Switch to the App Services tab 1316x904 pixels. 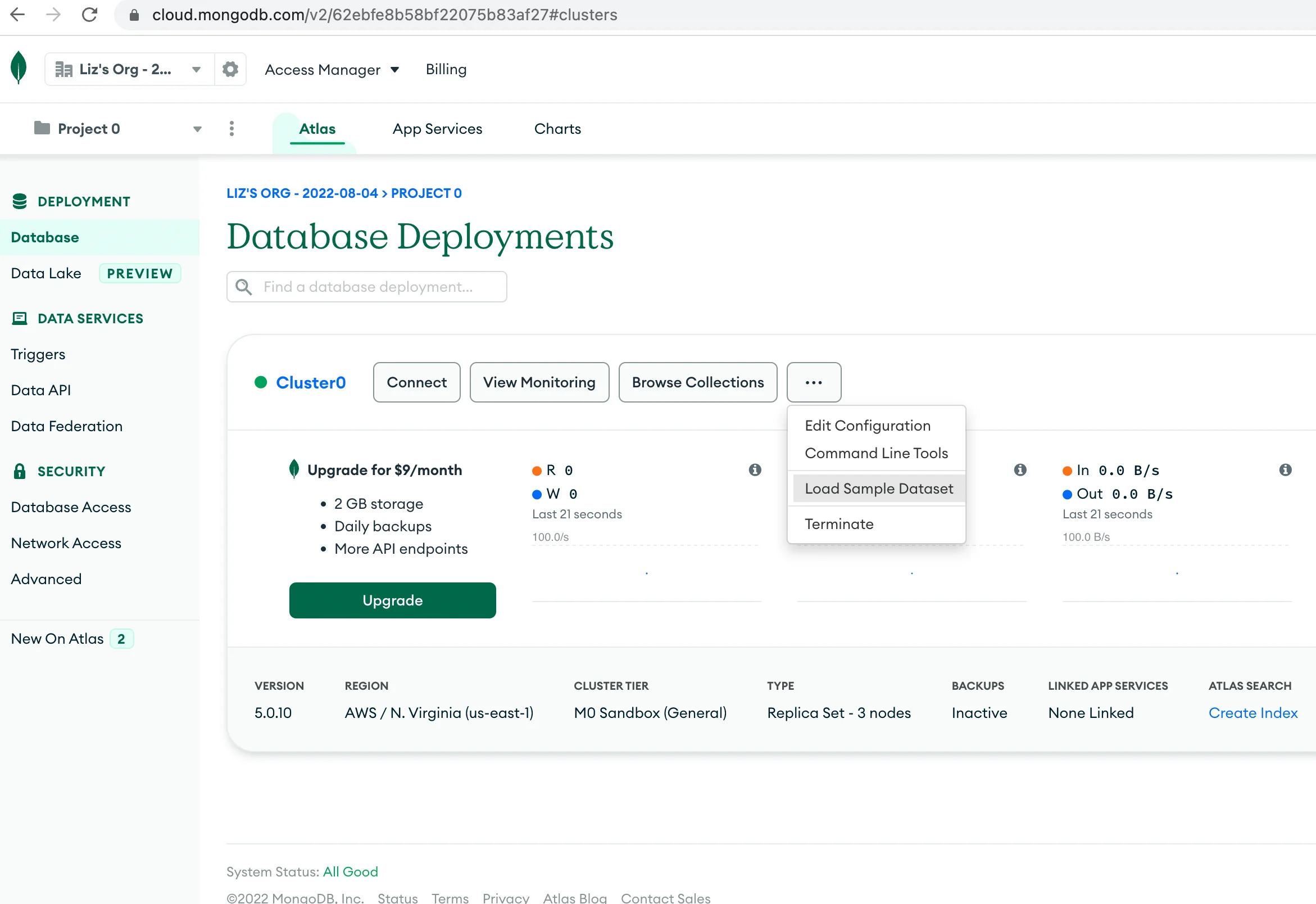pos(437,129)
